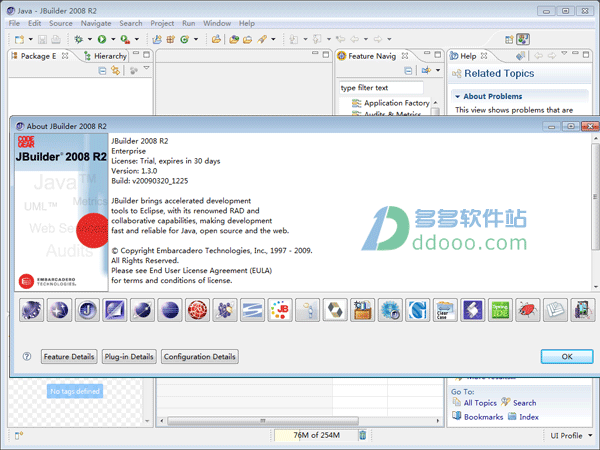Switch to the Hierarchy tab
Image resolution: width=600 pixels, height=450 pixels.
point(105,56)
